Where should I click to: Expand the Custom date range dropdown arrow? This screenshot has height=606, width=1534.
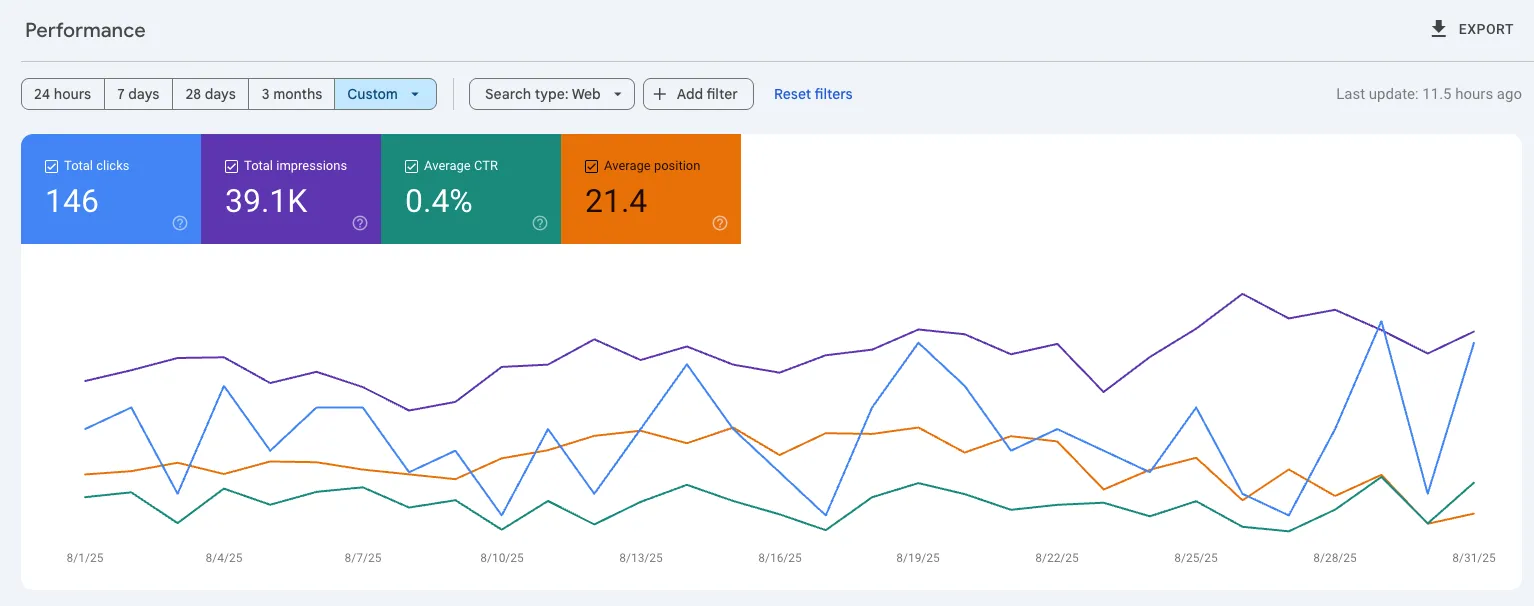[415, 94]
